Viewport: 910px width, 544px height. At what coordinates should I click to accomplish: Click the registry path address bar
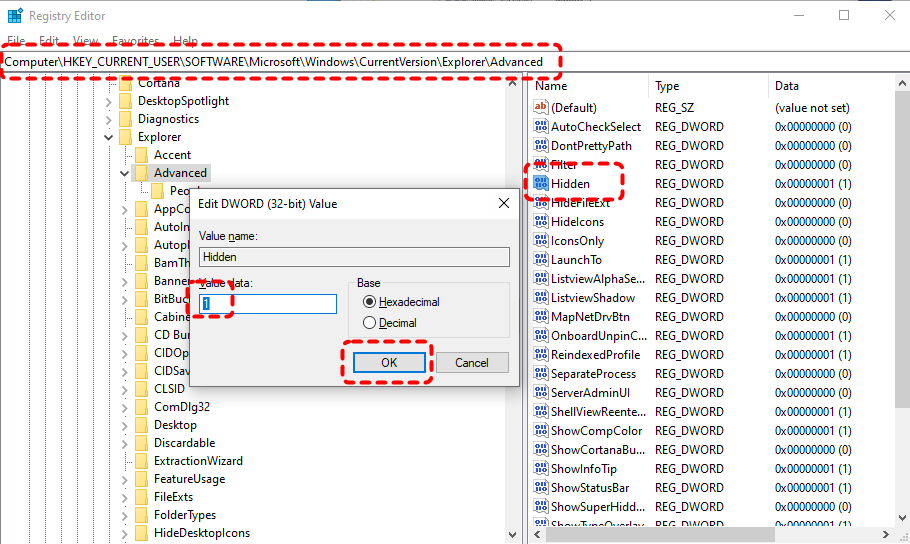[x=280, y=62]
